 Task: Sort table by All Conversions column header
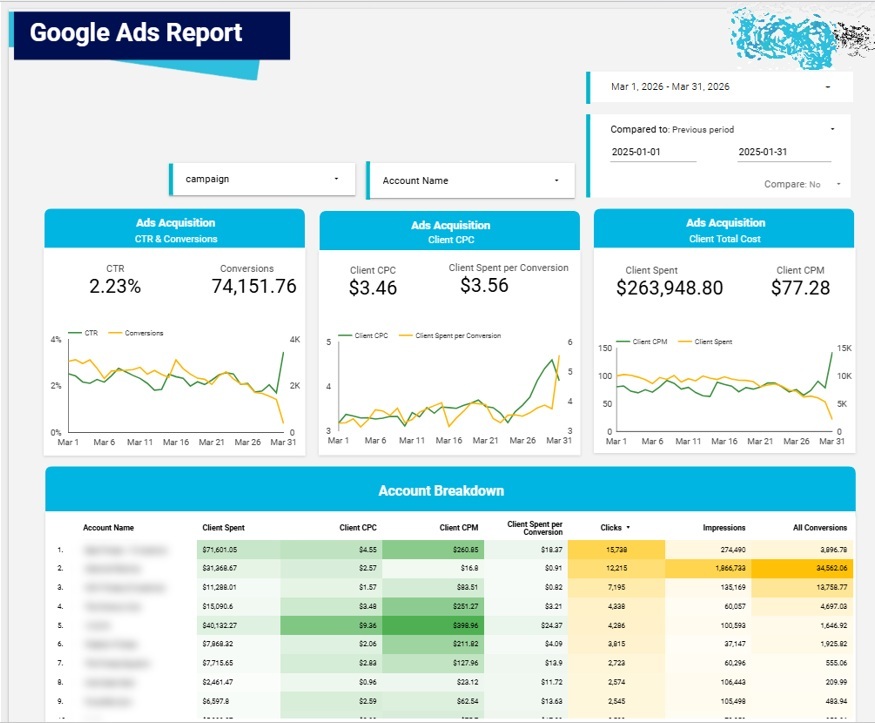click(820, 528)
